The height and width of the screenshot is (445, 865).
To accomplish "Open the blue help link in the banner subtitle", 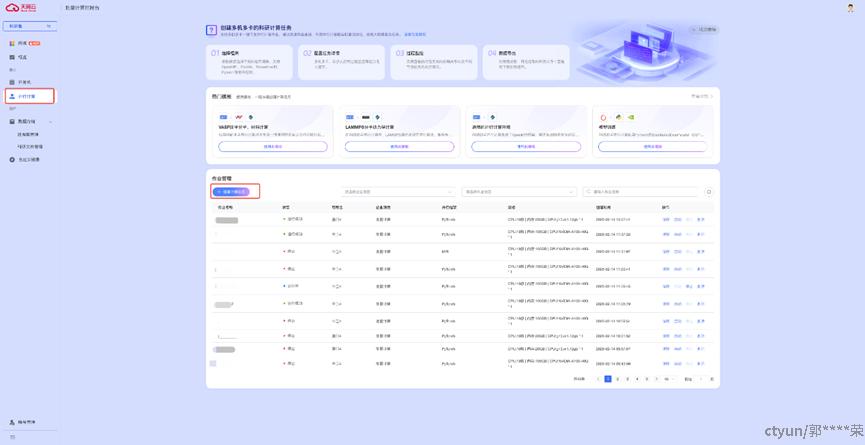I will pos(415,34).
